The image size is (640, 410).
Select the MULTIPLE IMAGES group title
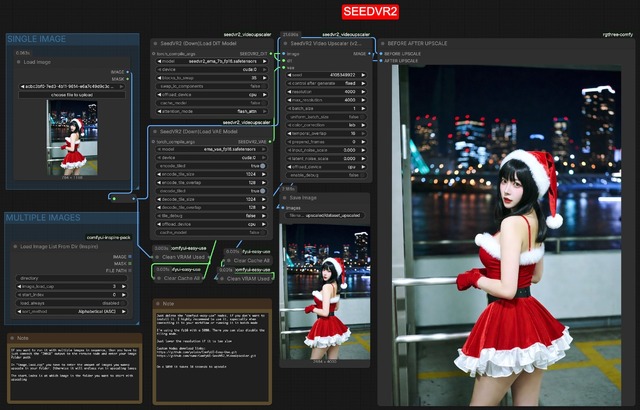point(44,218)
